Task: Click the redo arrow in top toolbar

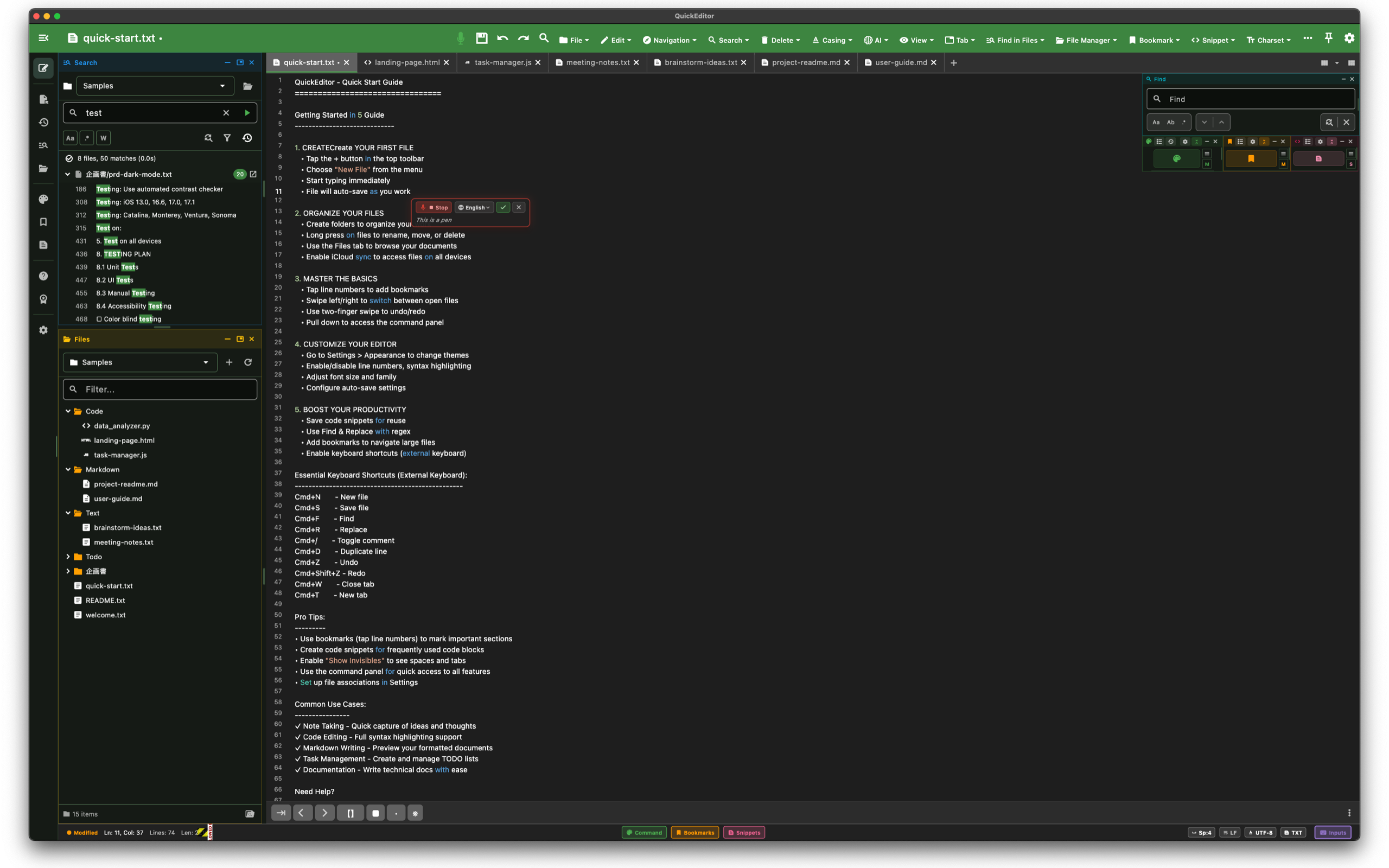Action: pos(523,39)
